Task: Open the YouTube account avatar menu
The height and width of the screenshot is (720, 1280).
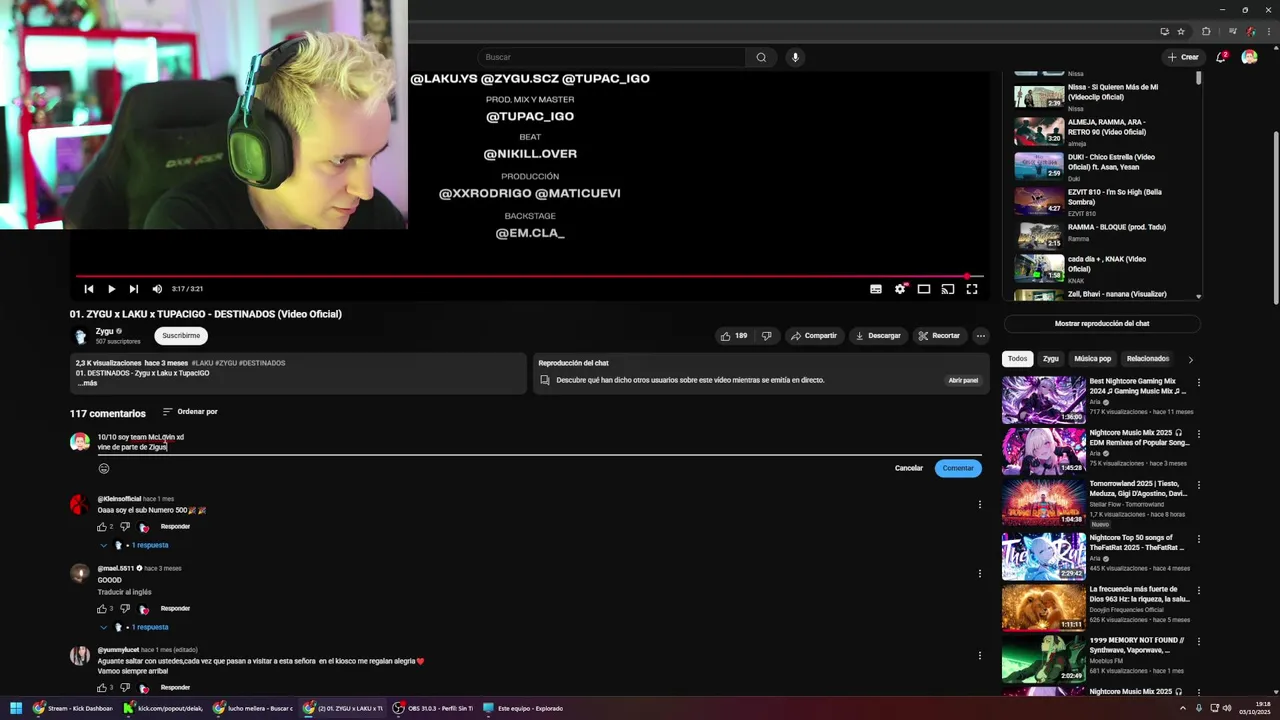Action: point(1249,57)
